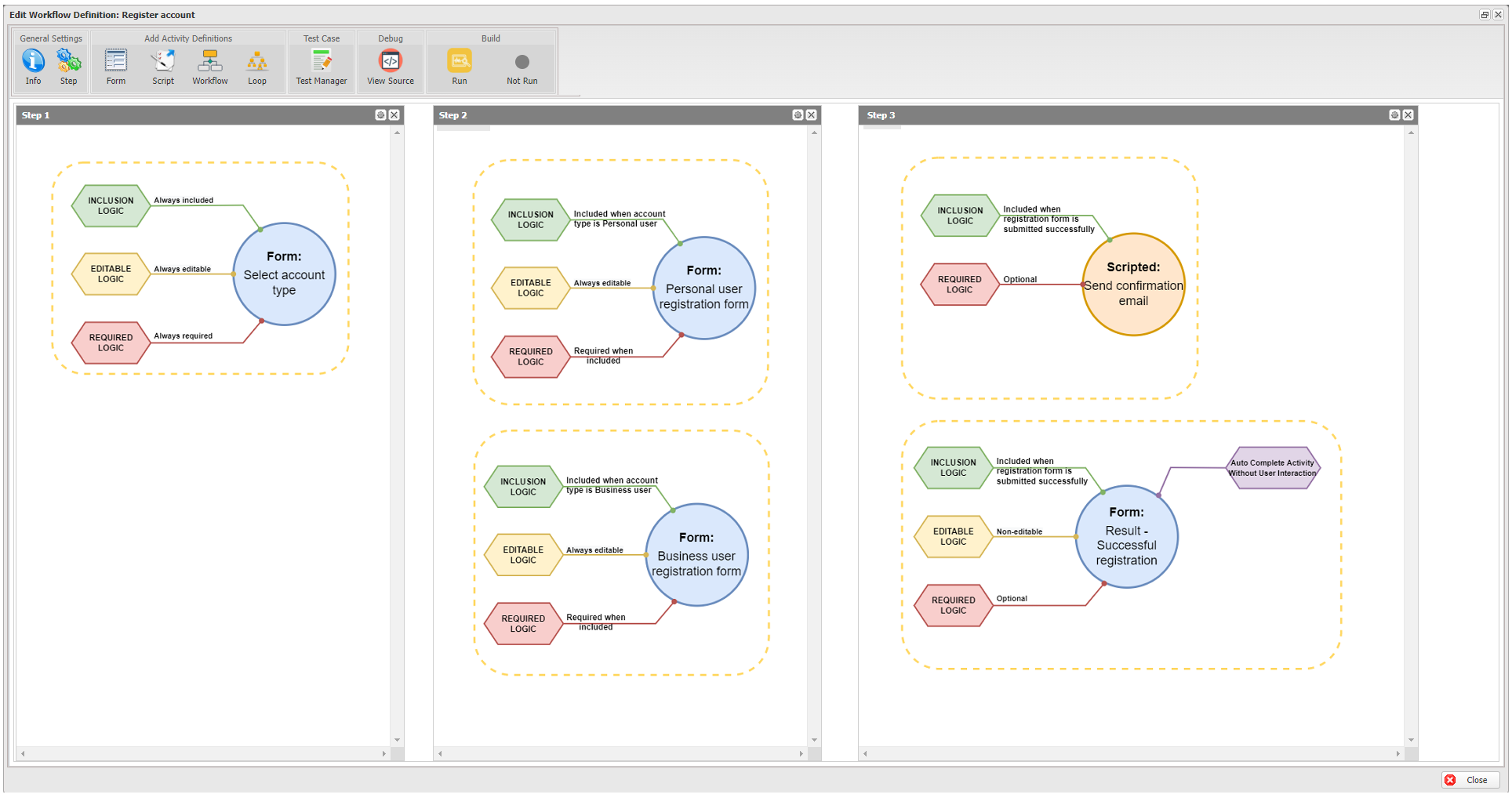
Task: Click Step 1 vertical scrollbar up arrow
Action: pyautogui.click(x=397, y=132)
